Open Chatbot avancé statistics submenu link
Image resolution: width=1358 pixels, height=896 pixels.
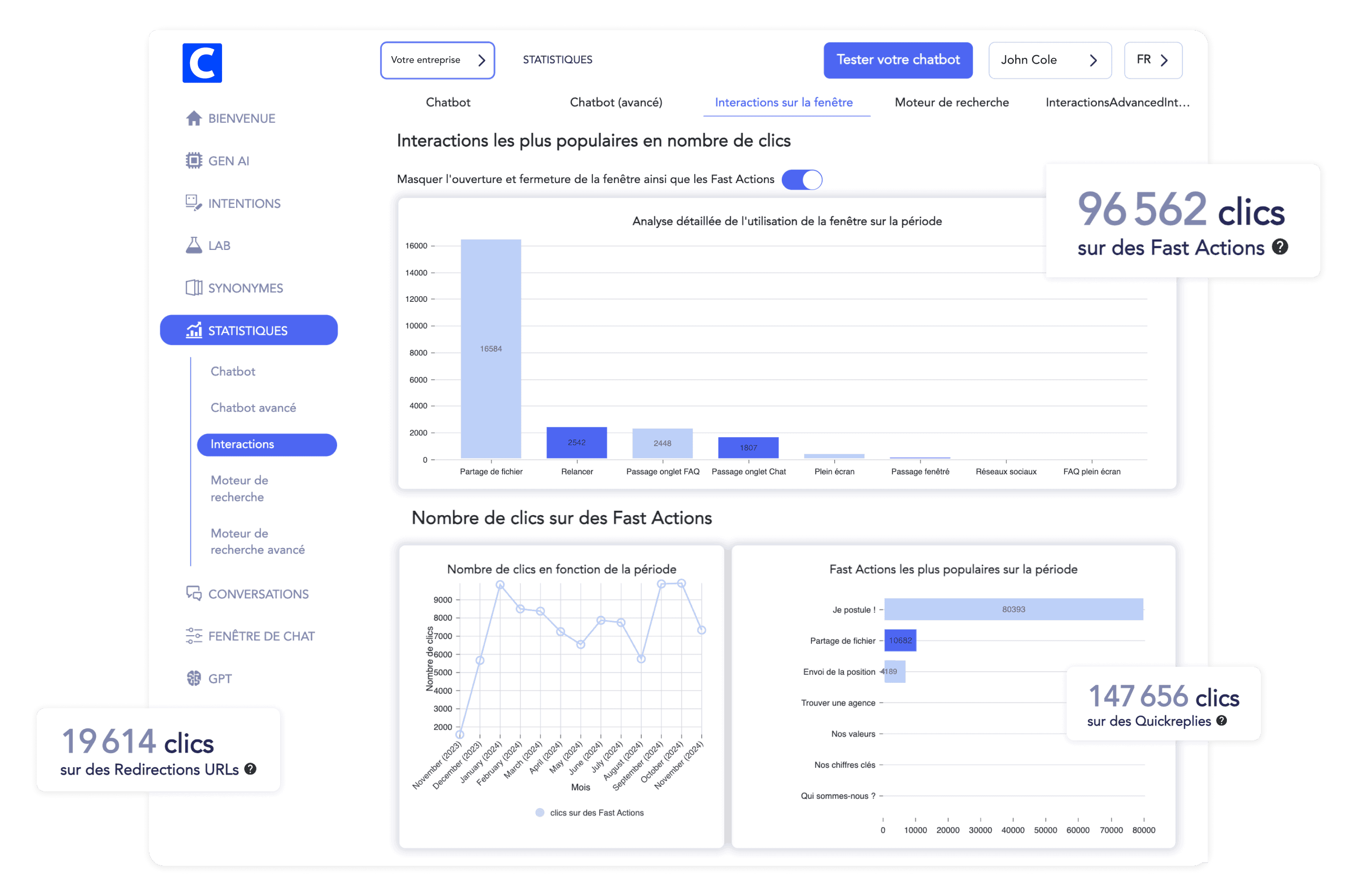click(x=253, y=408)
